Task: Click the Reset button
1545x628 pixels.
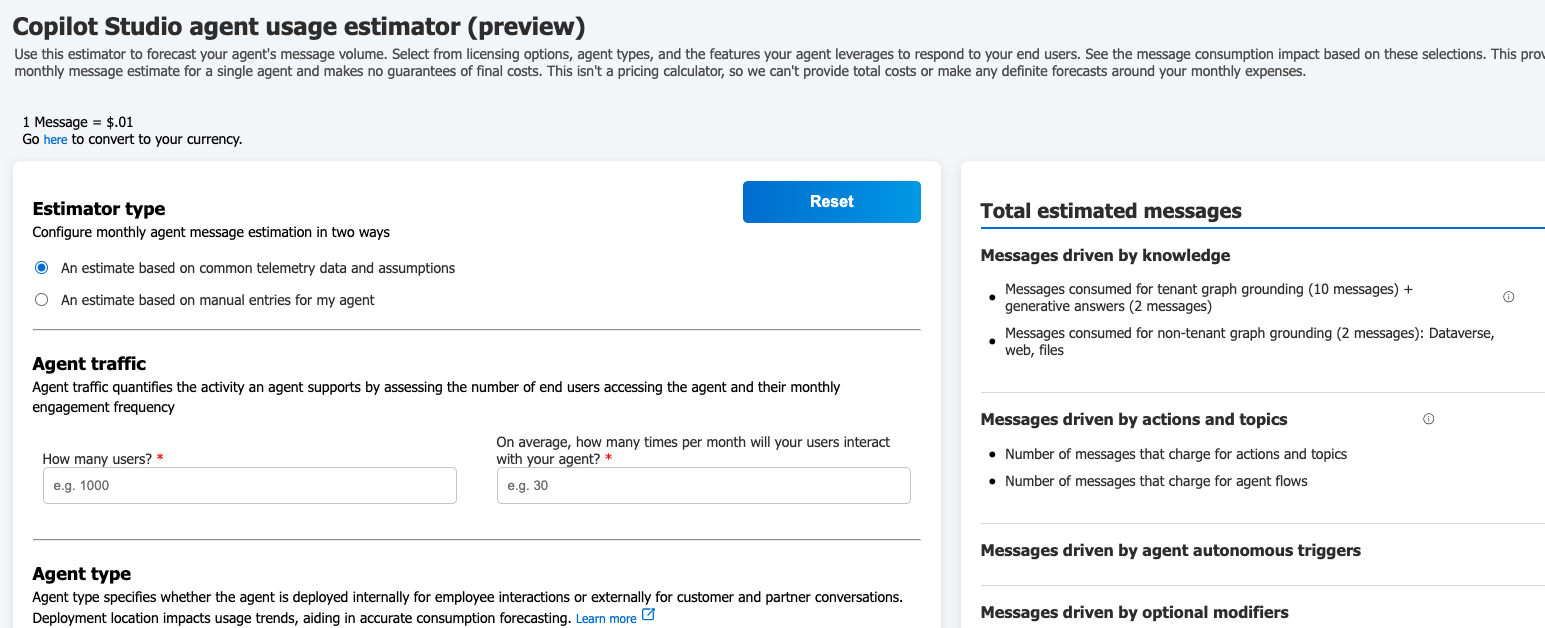Action: point(831,202)
